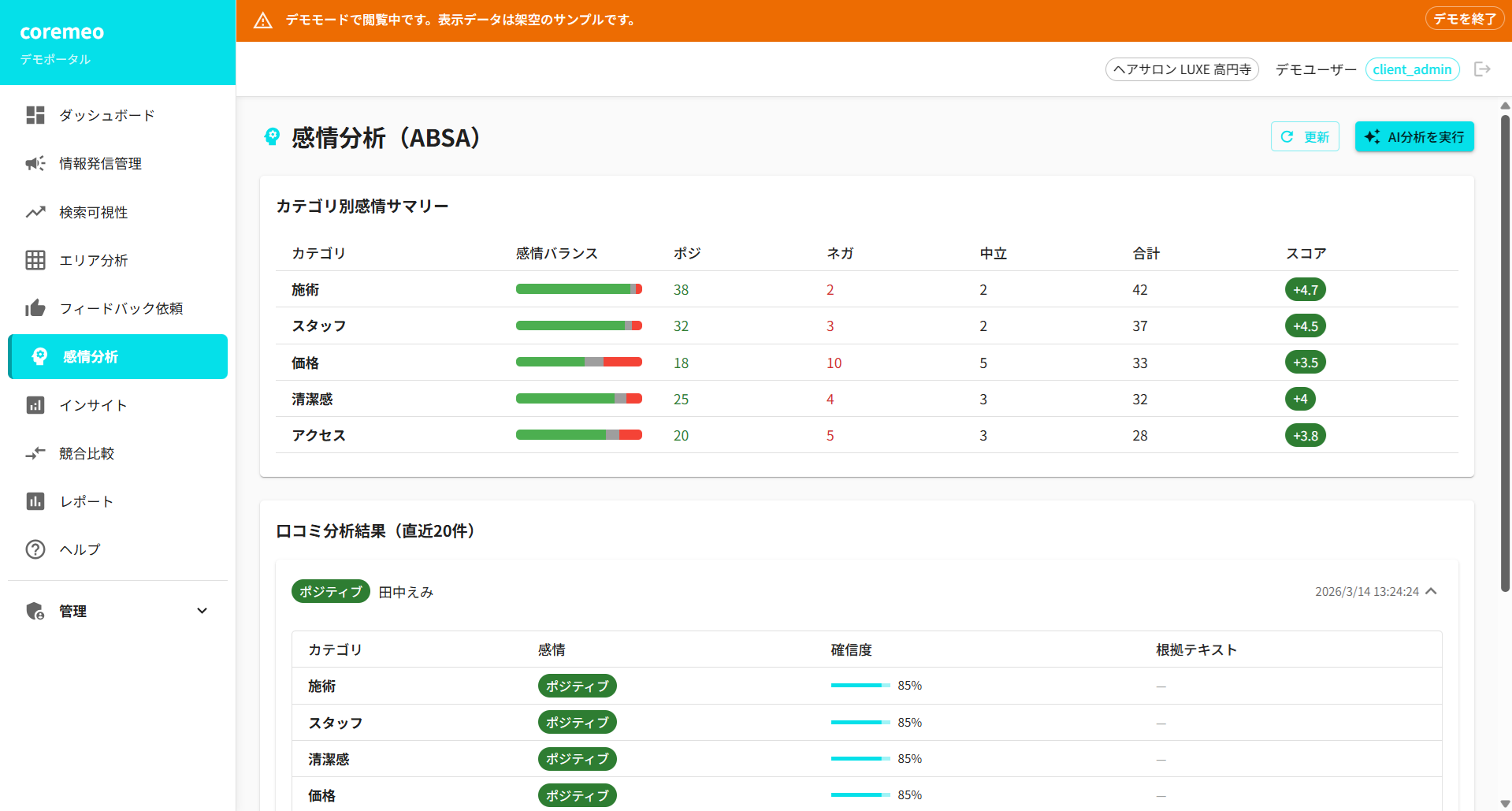Click the total 37 in スタッフ row
Screen dimensions: 1512x811
(x=1140, y=326)
